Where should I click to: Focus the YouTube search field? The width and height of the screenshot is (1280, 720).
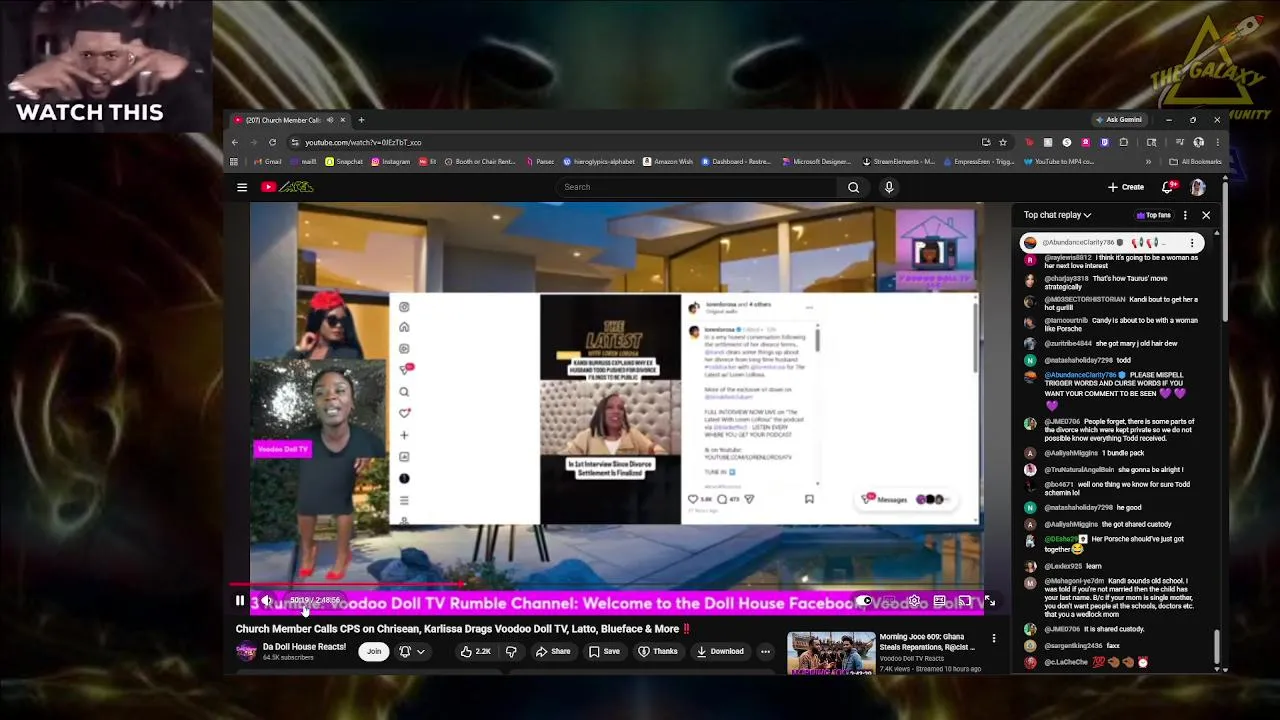click(697, 187)
